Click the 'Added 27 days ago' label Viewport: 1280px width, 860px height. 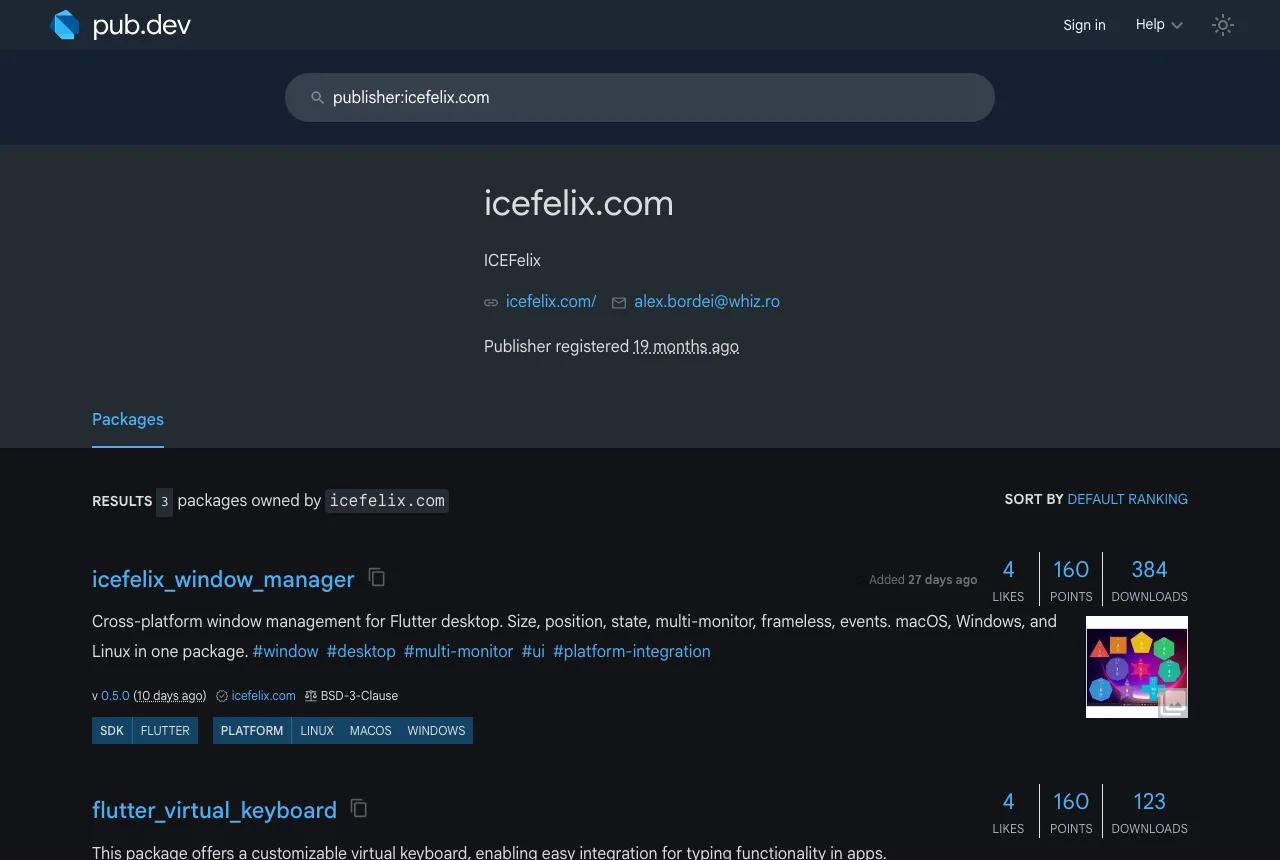(x=923, y=580)
